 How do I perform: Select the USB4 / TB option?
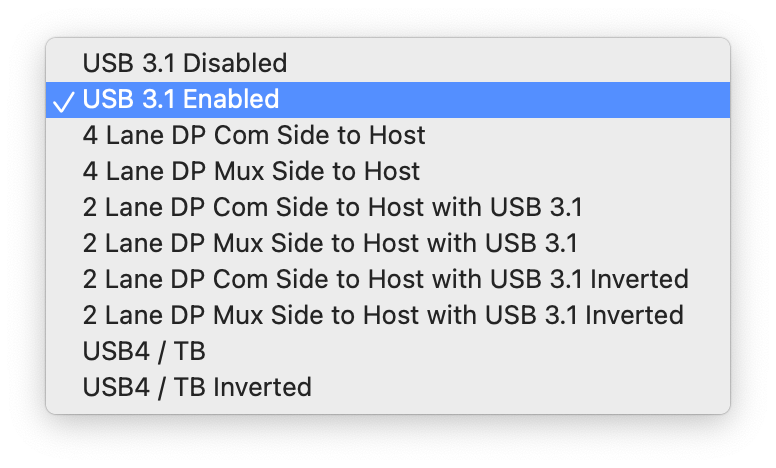click(x=144, y=351)
